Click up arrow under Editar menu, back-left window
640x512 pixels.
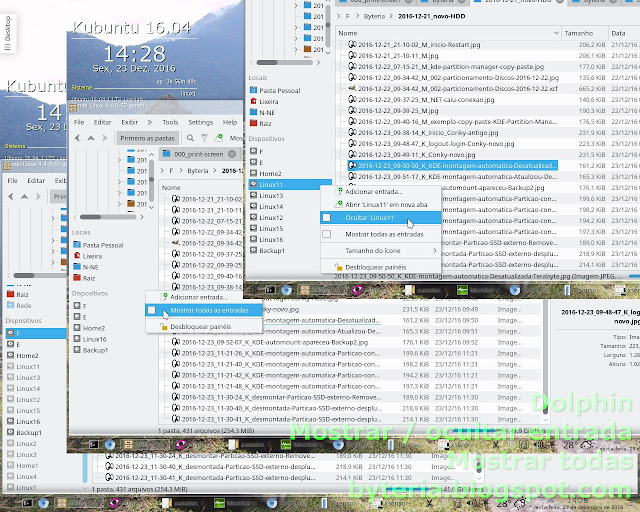coord(24,196)
